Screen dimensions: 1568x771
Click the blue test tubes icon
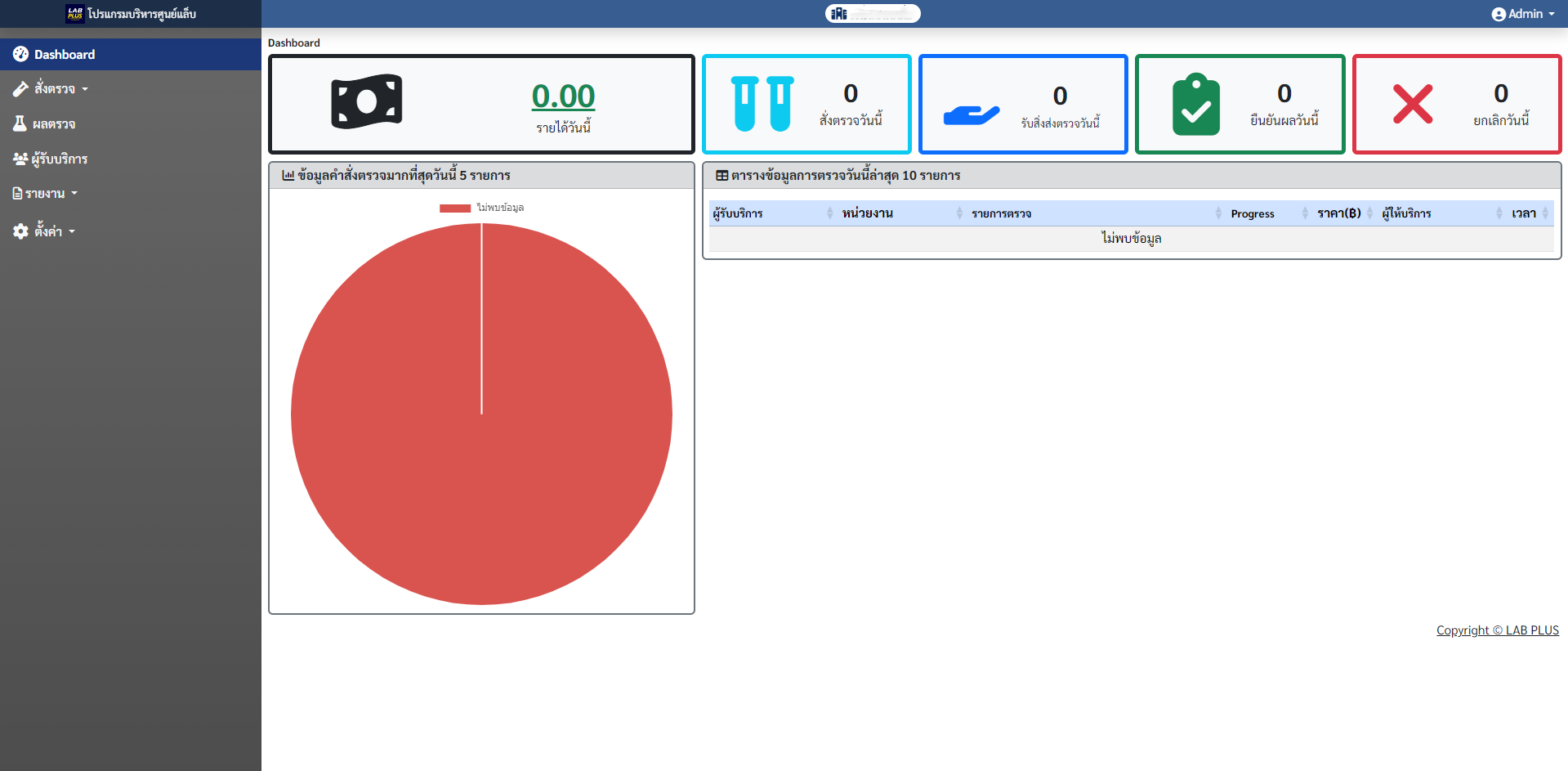pos(762,104)
